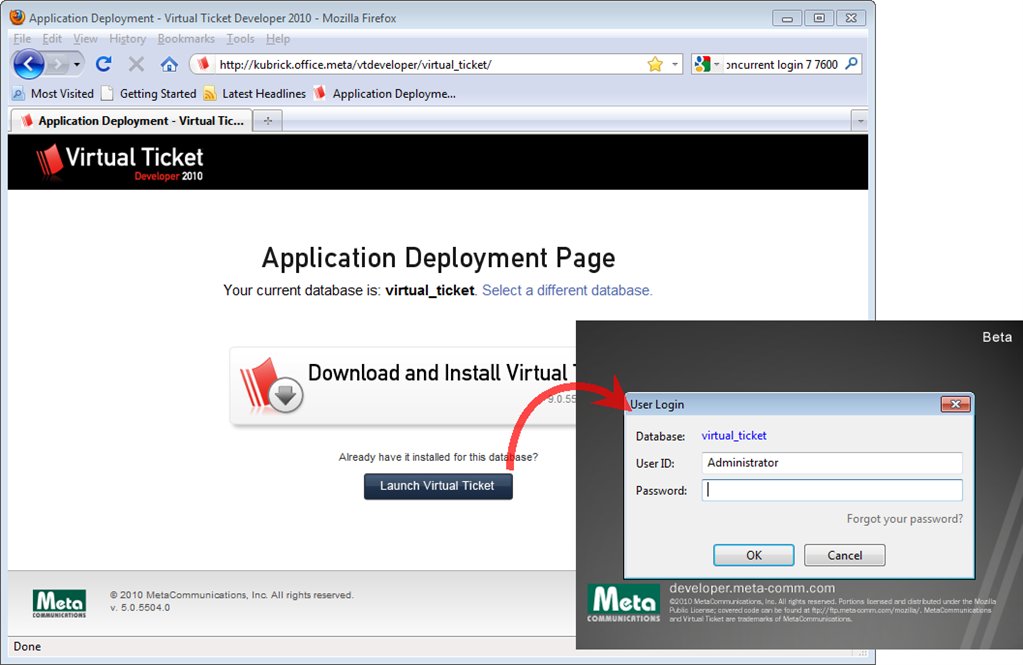The height and width of the screenshot is (665, 1023).
Task: Click Select a different database link
Action: (566, 290)
